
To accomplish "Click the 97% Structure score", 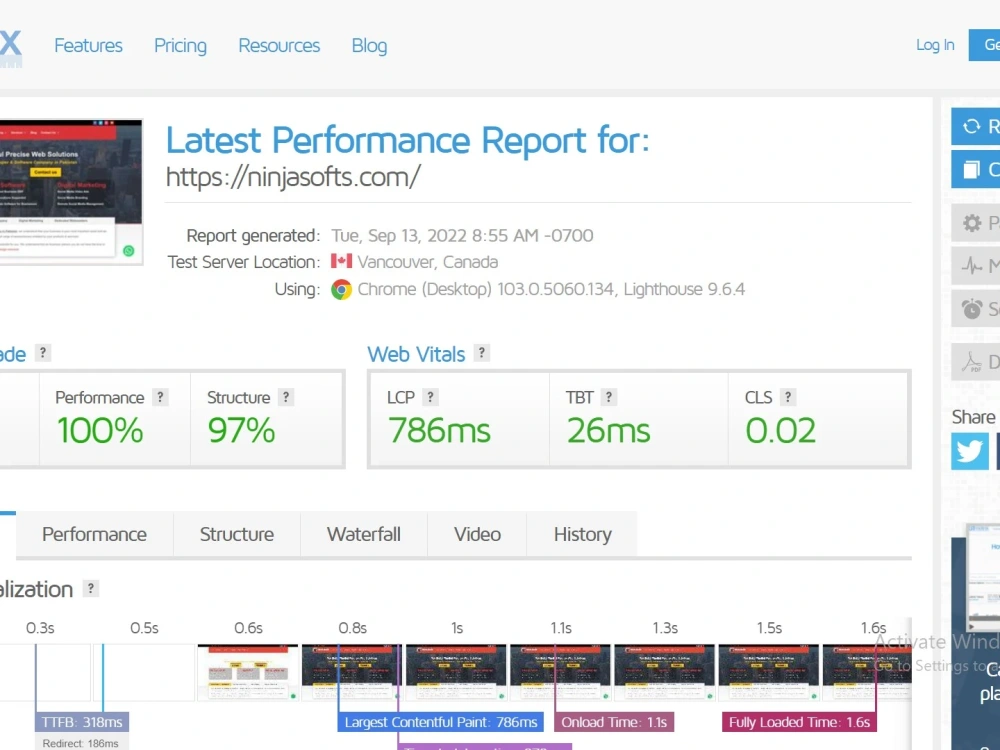I will [x=241, y=430].
